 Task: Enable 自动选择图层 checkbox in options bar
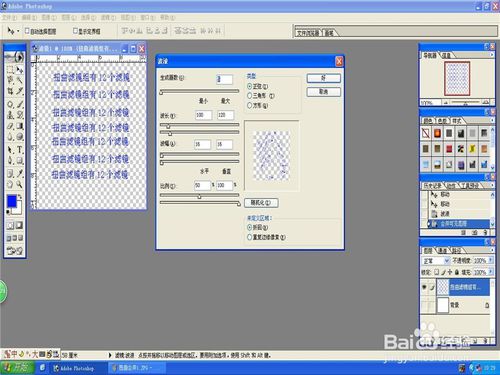point(27,31)
